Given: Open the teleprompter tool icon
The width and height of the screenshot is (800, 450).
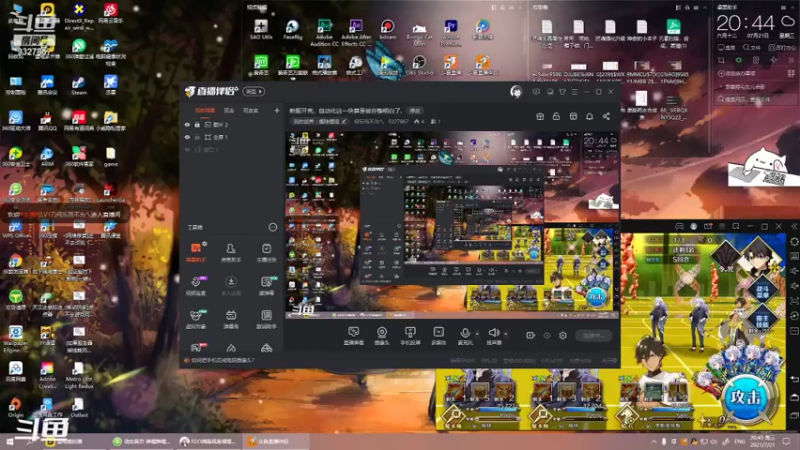Looking at the screenshot, I should pos(266,286).
